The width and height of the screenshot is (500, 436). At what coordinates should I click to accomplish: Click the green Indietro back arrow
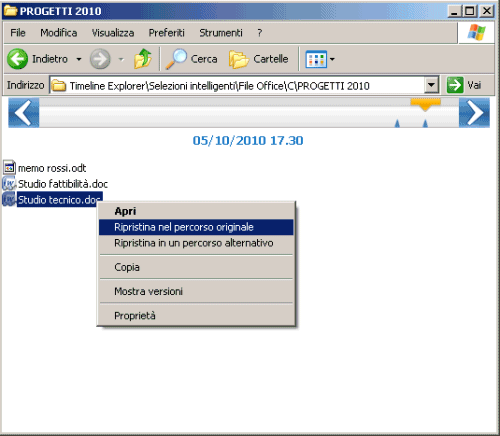(17, 59)
